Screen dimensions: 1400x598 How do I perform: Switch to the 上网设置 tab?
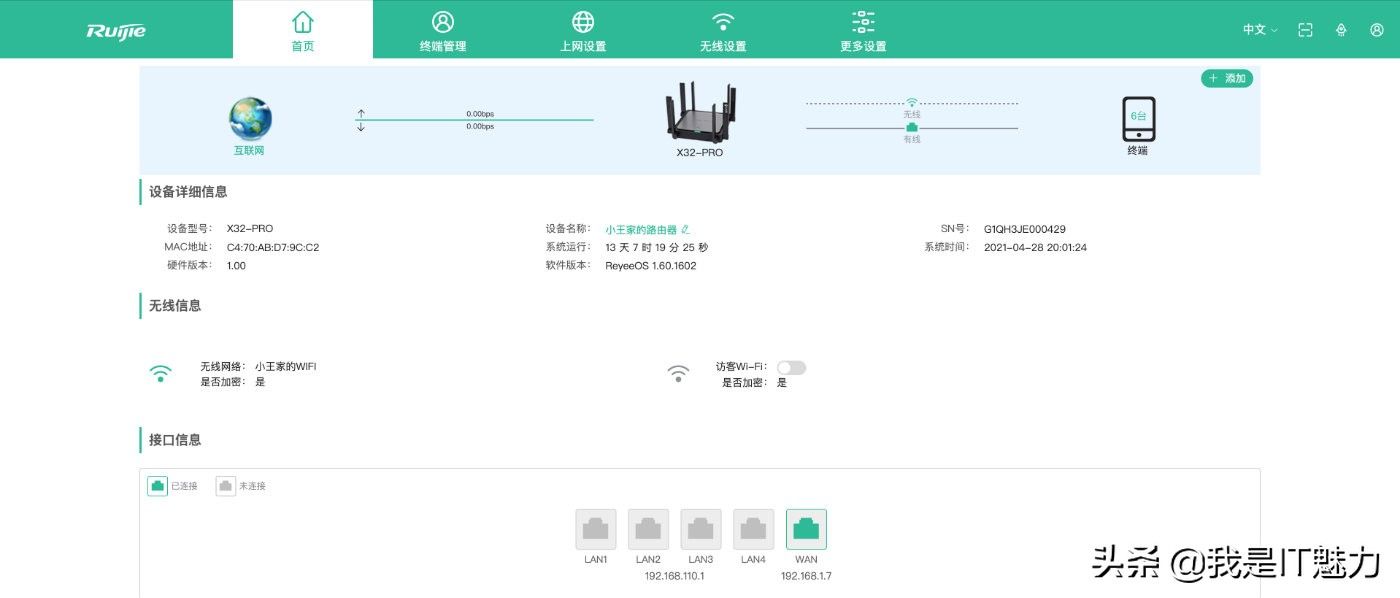point(582,31)
